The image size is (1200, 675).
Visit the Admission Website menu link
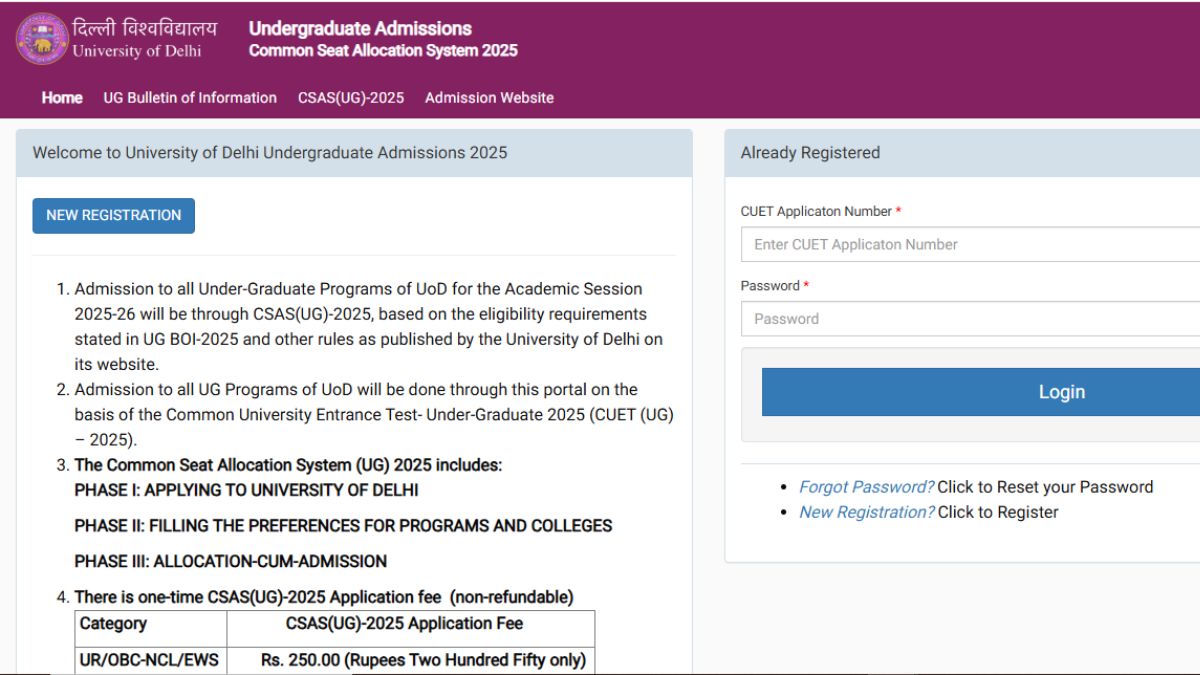(x=489, y=97)
